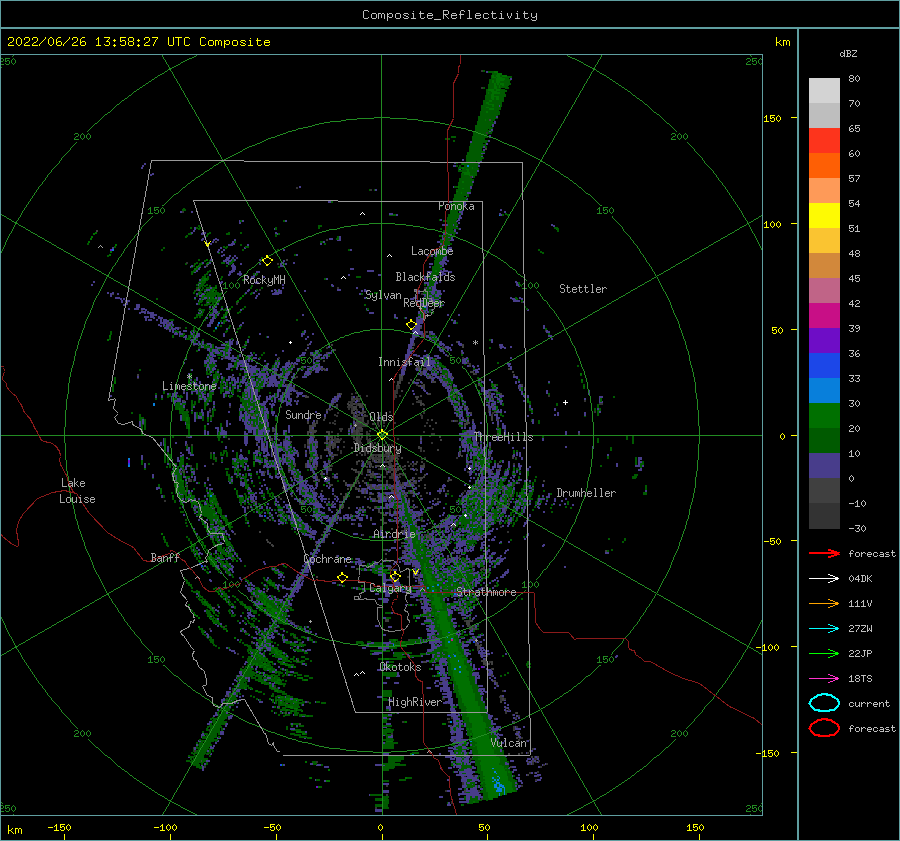The height and width of the screenshot is (841, 900).
Task: Click the Ponoka city label
Action: point(456,206)
